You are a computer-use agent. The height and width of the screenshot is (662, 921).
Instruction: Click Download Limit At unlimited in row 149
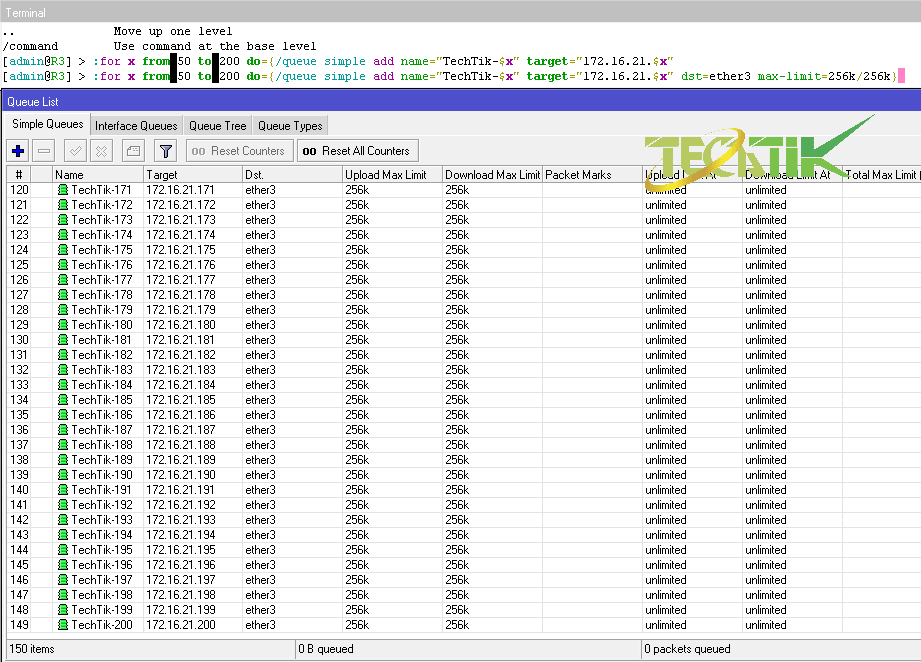coord(765,624)
